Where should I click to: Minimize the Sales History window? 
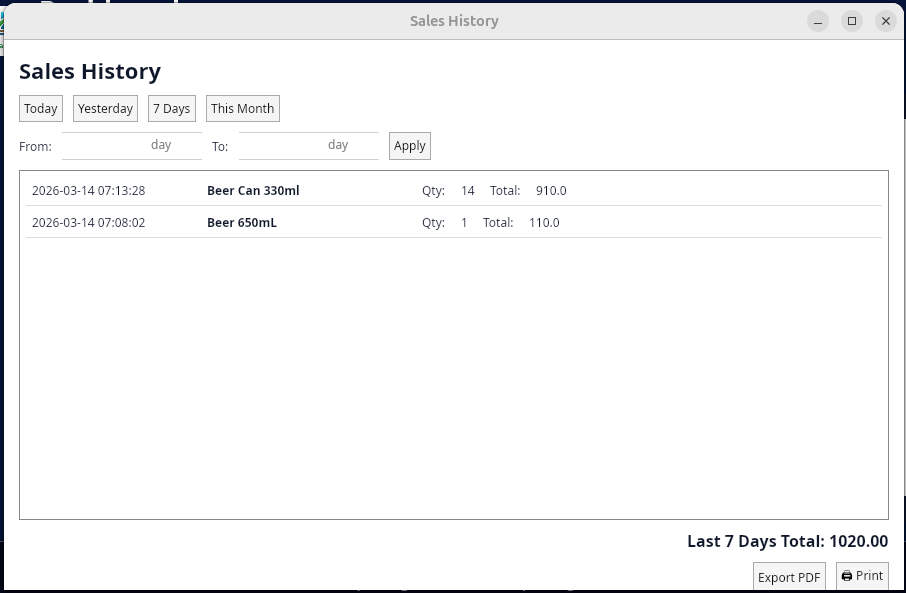818,21
